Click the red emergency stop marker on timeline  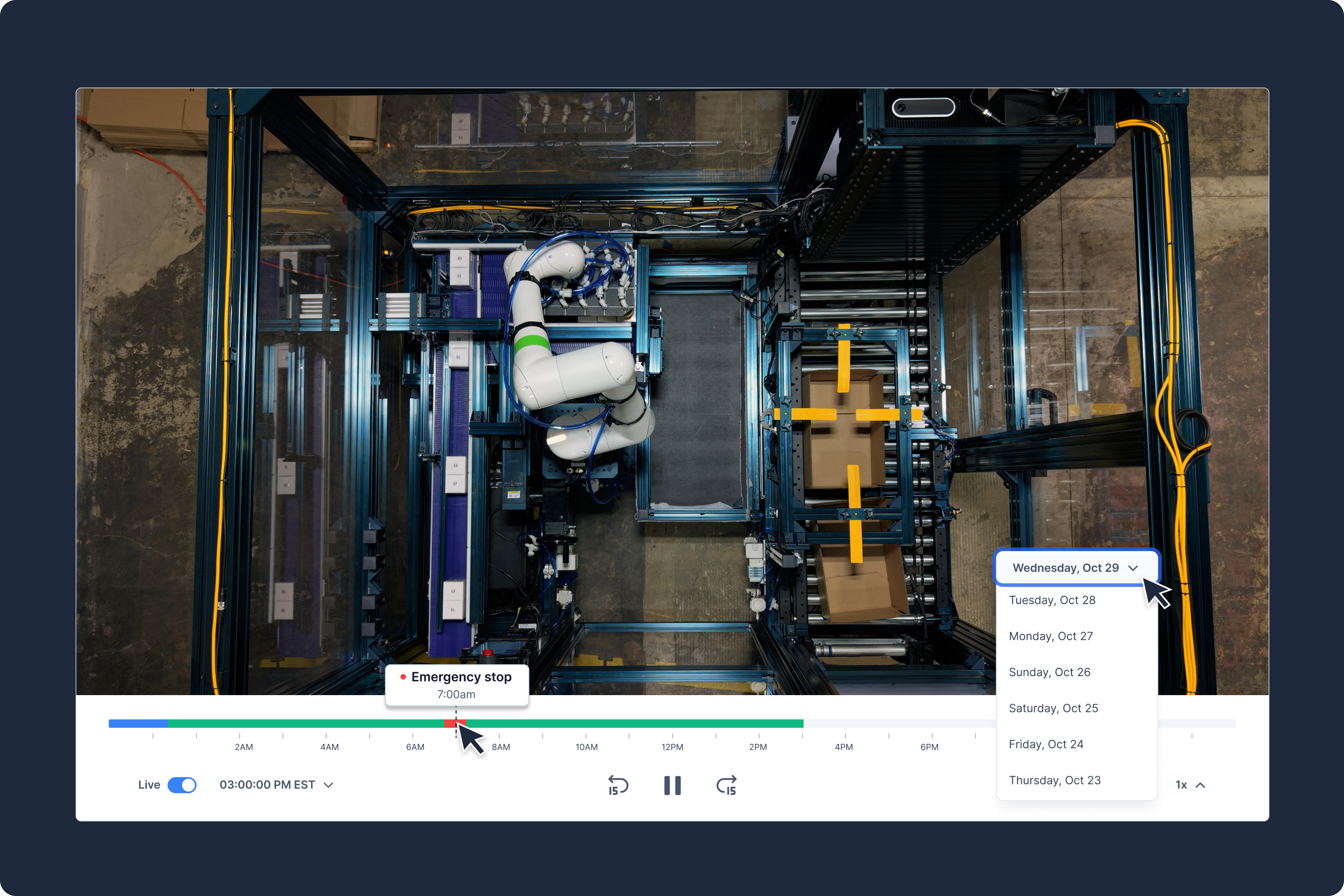pos(455,723)
